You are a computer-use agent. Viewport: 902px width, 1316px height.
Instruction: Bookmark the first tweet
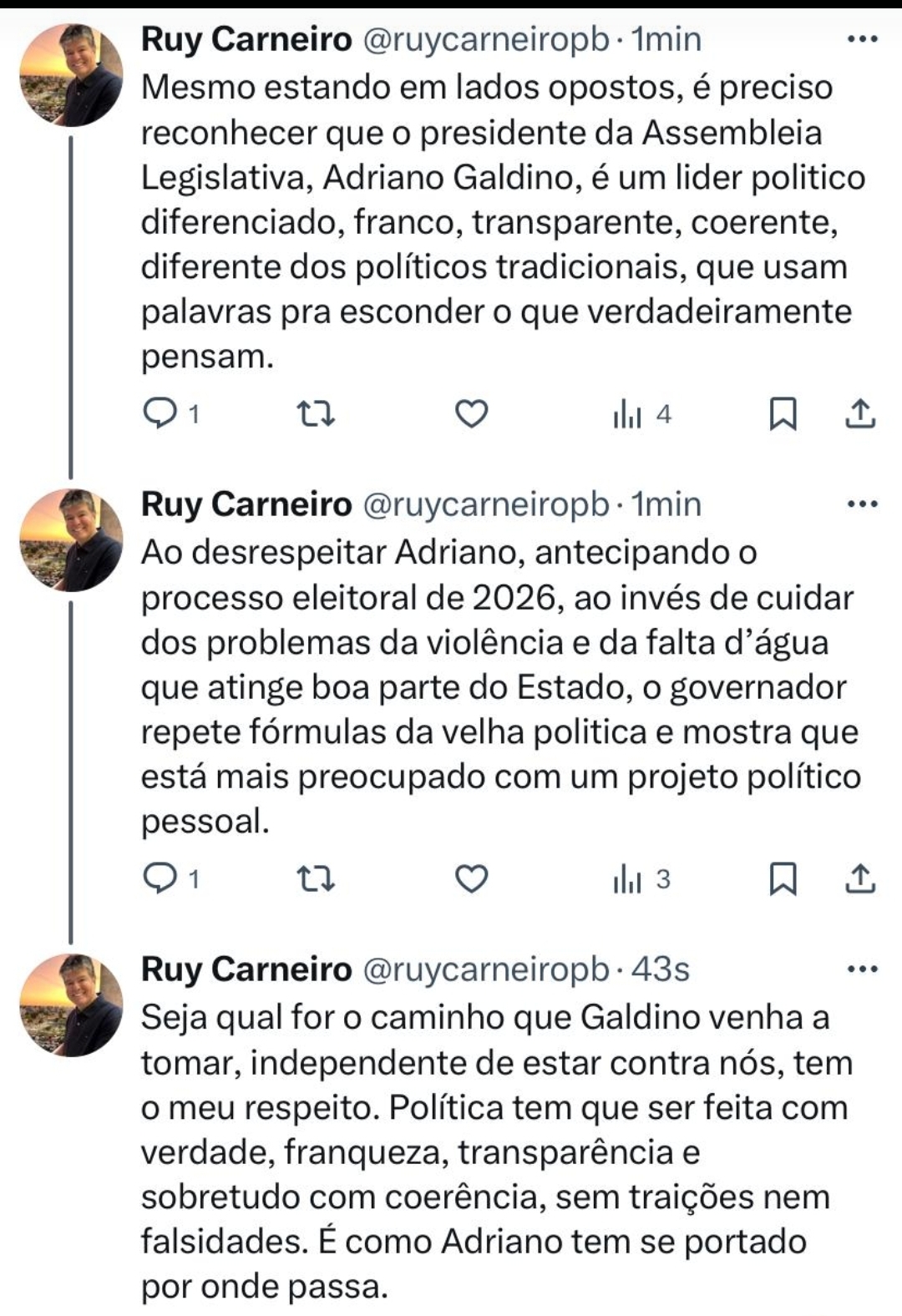(x=782, y=413)
